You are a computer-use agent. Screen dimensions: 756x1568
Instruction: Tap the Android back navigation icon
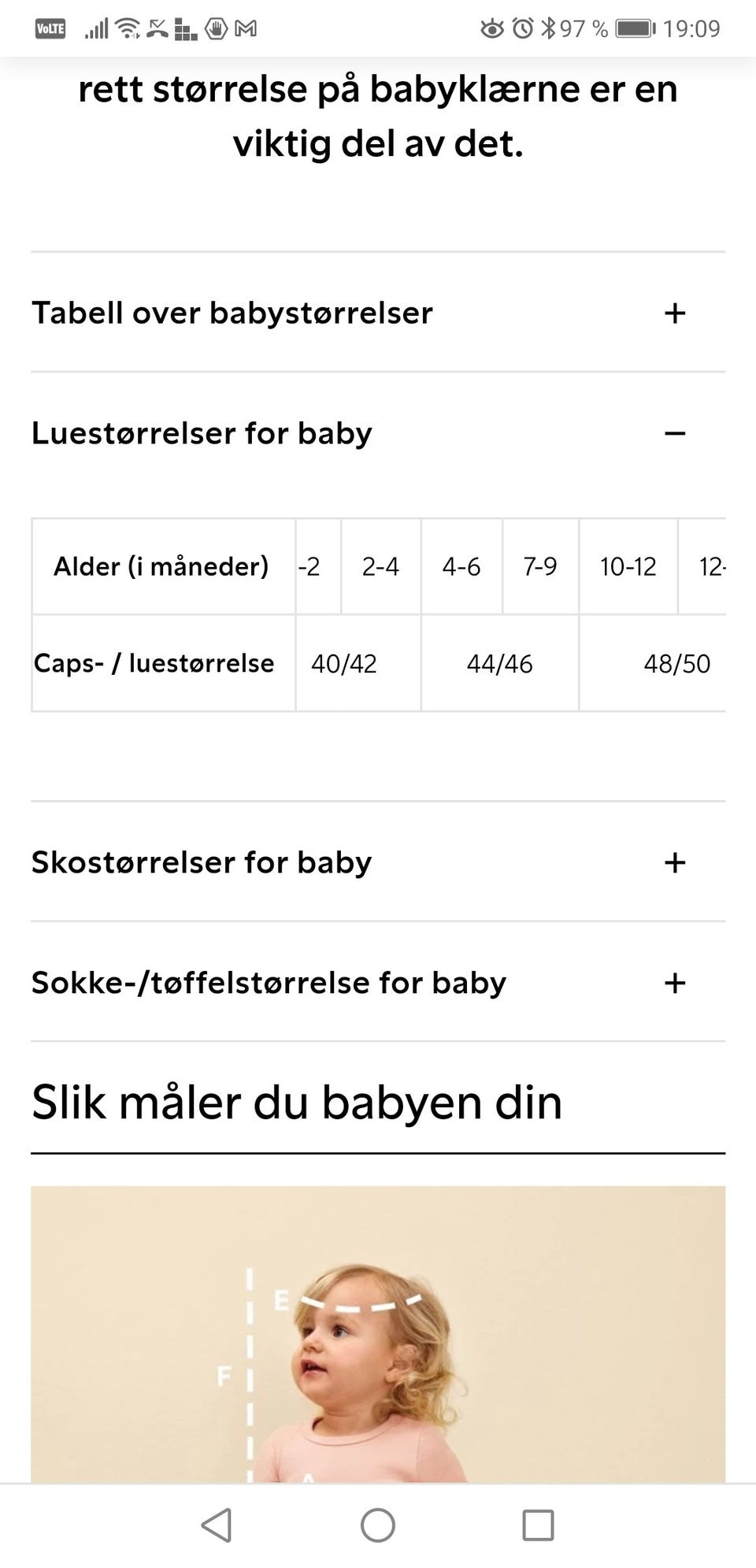(x=217, y=1525)
